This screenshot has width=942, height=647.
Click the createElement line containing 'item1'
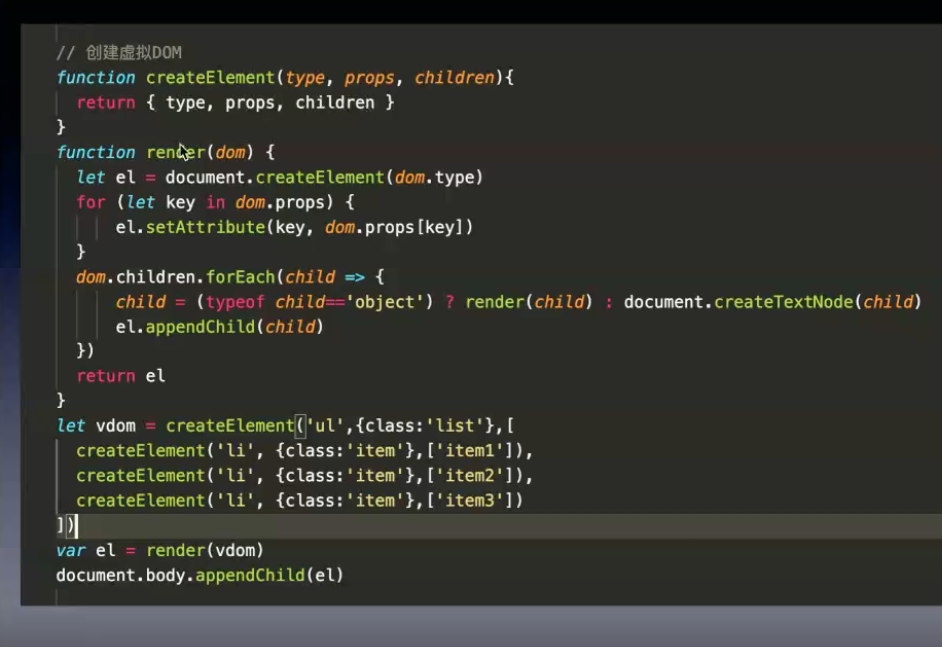click(305, 451)
